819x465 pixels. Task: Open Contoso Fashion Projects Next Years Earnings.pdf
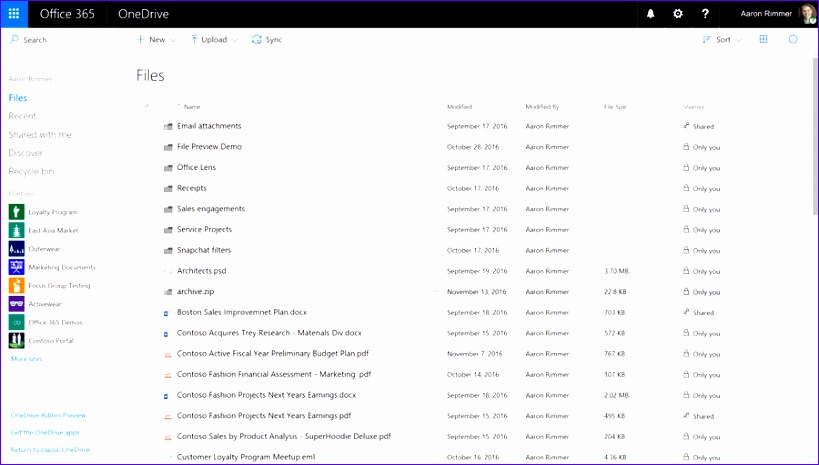(264, 416)
